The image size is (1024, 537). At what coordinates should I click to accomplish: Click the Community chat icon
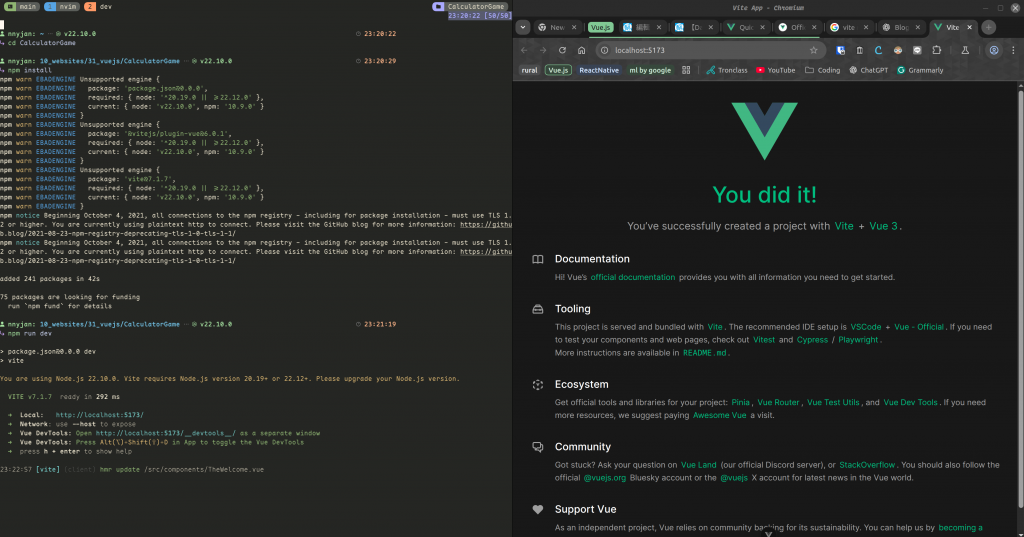(537, 447)
